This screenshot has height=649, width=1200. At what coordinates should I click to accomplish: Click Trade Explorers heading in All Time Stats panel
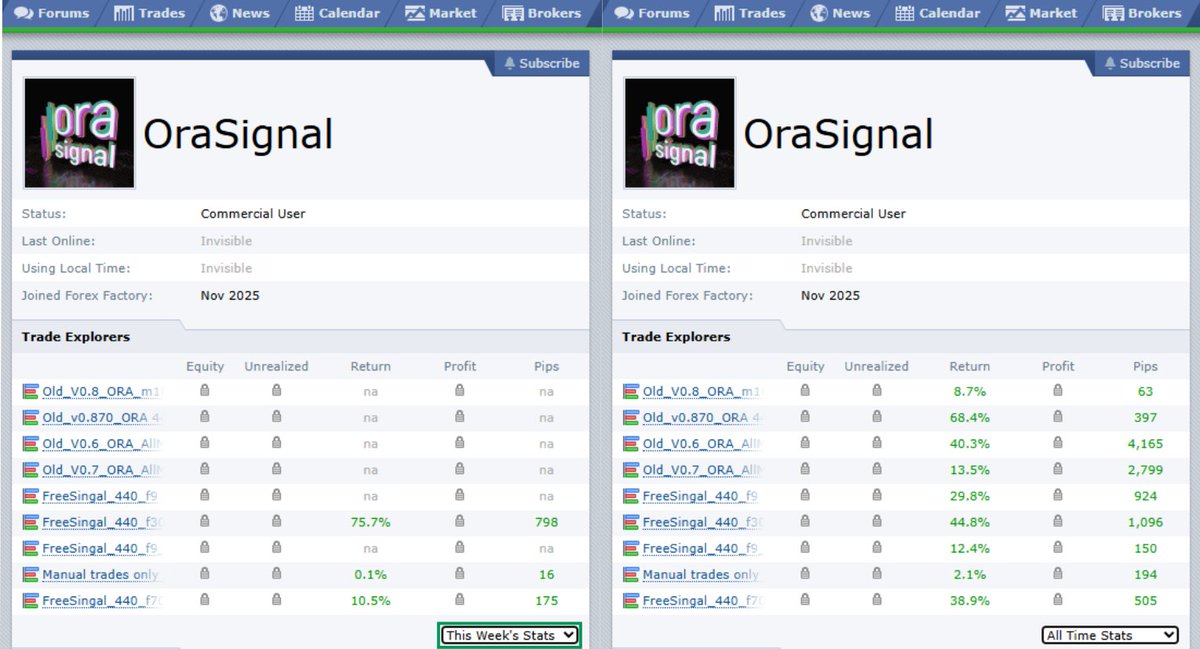coord(676,337)
